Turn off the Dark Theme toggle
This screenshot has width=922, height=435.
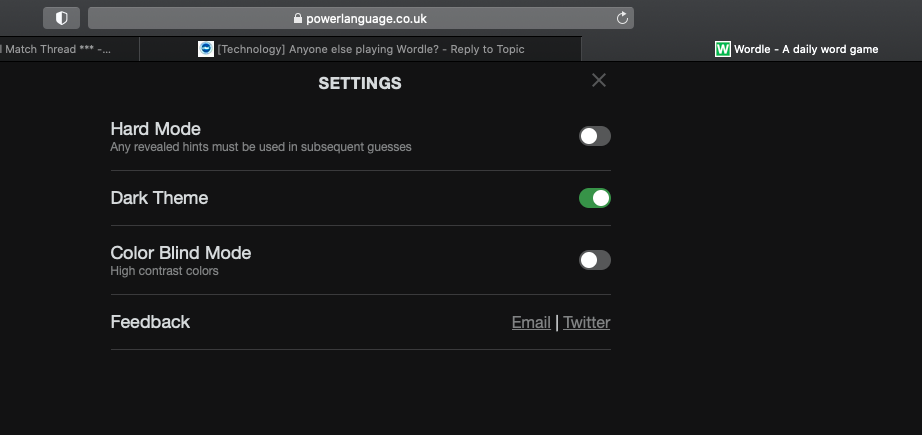[x=594, y=198]
